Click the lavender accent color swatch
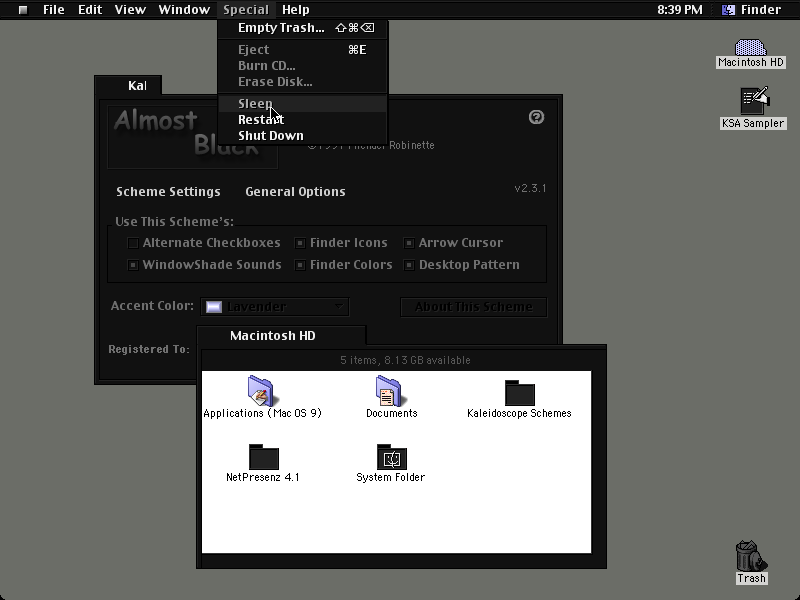The image size is (800, 600). [x=214, y=307]
